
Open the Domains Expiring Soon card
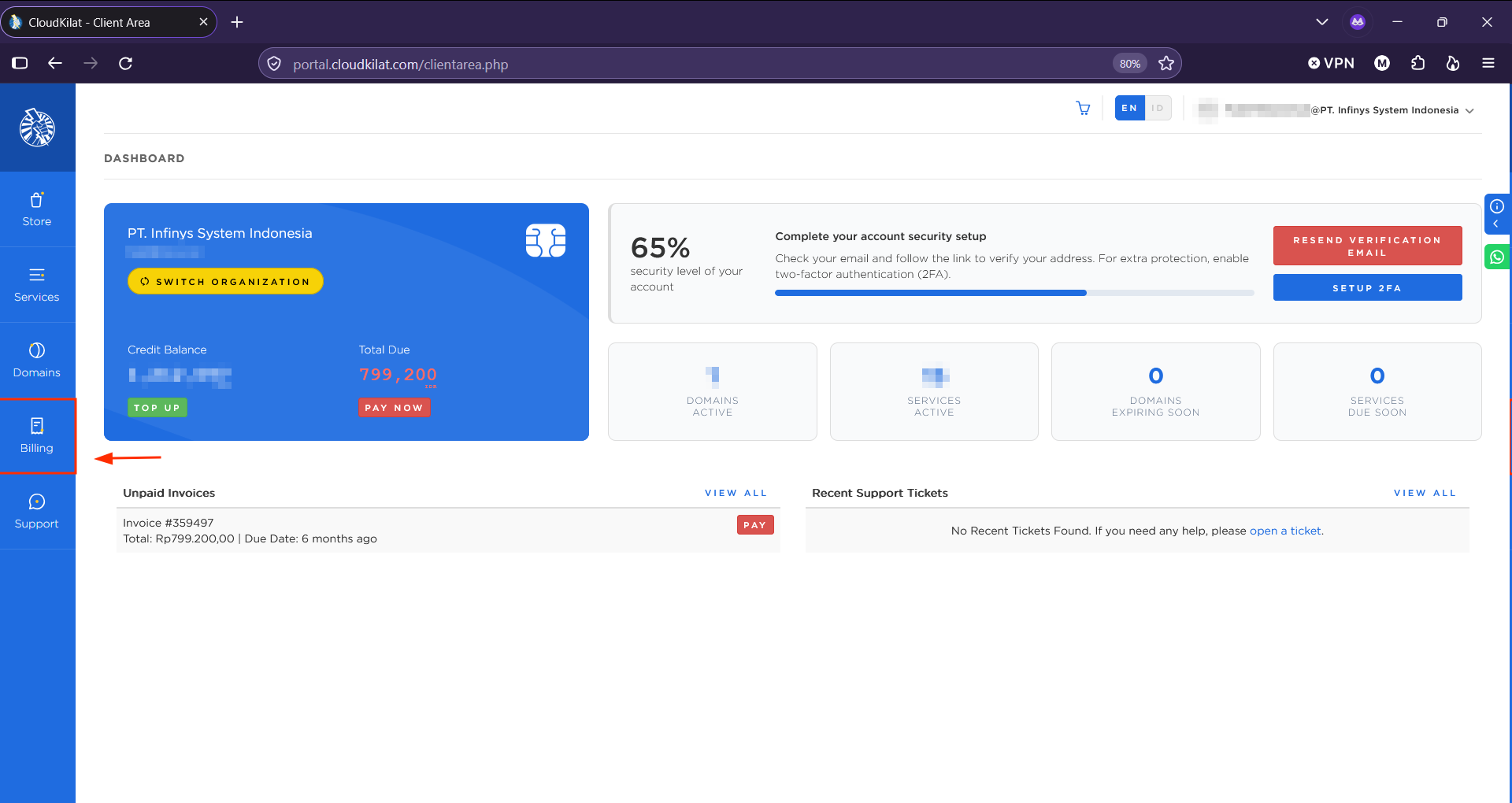tap(1155, 391)
